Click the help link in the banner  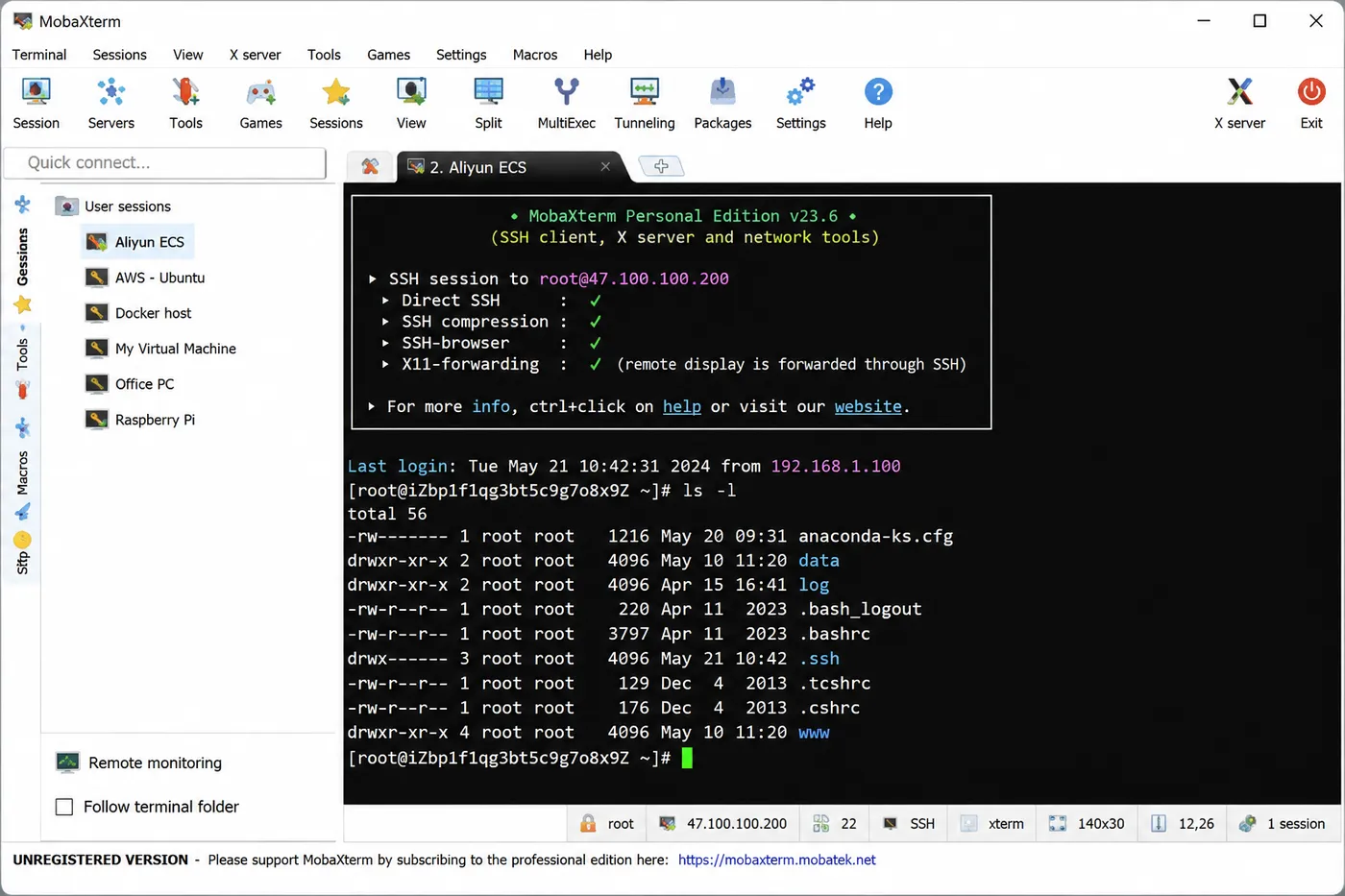coord(682,406)
